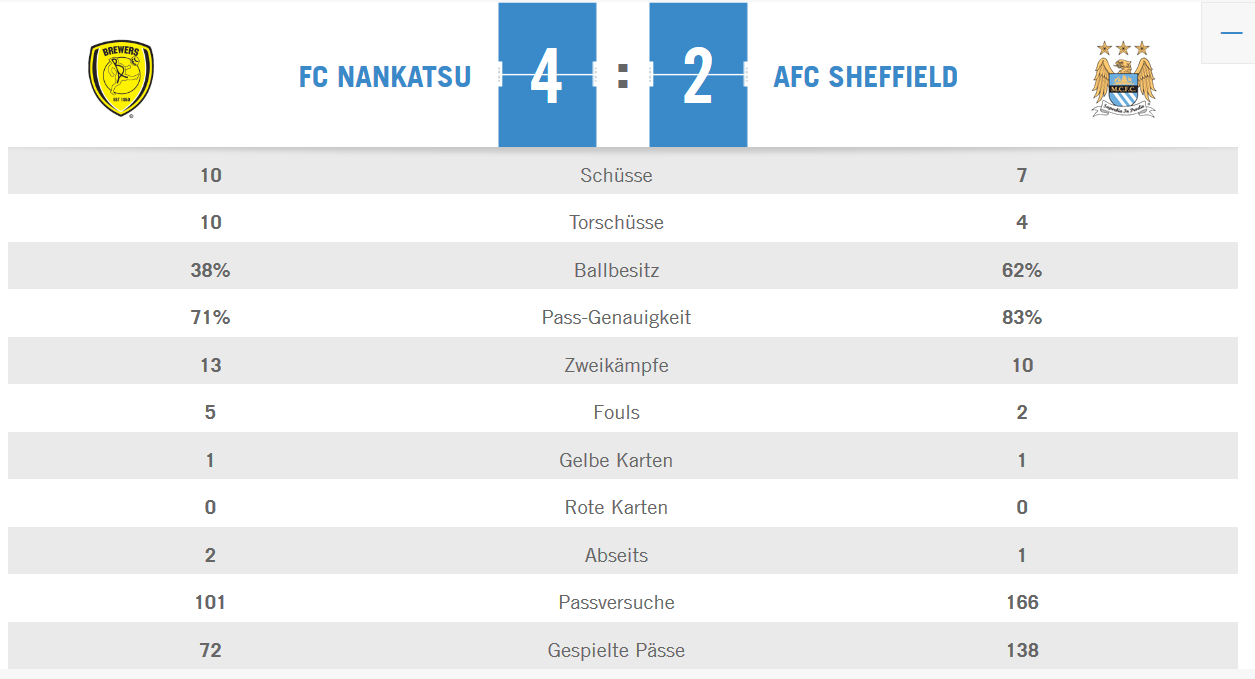Click the Rote Karten row label

click(x=616, y=507)
